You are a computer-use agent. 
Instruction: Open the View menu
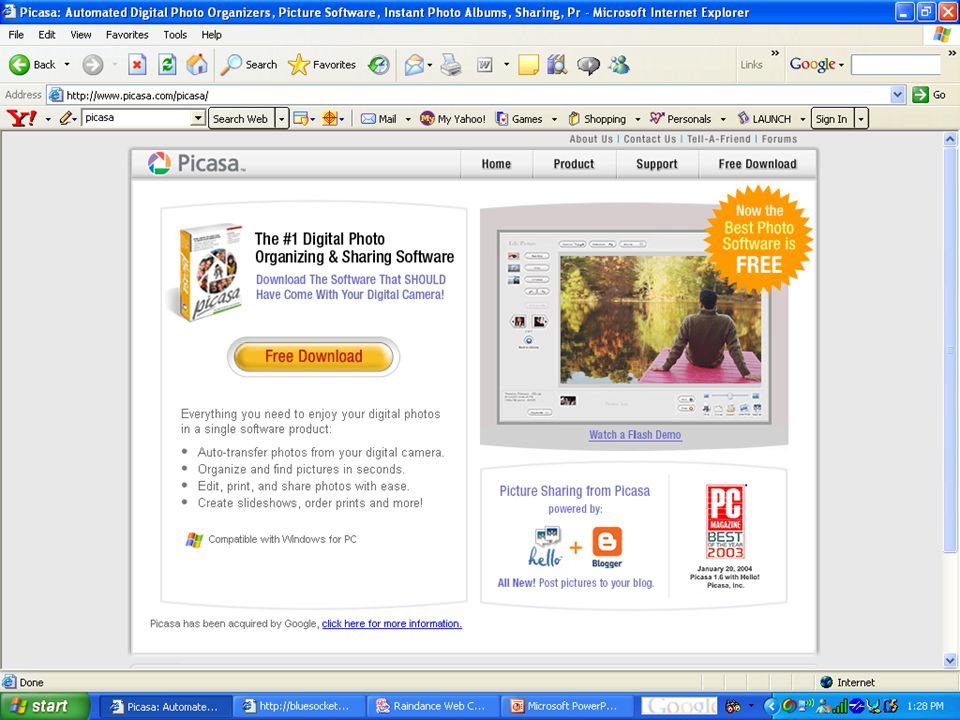80,35
